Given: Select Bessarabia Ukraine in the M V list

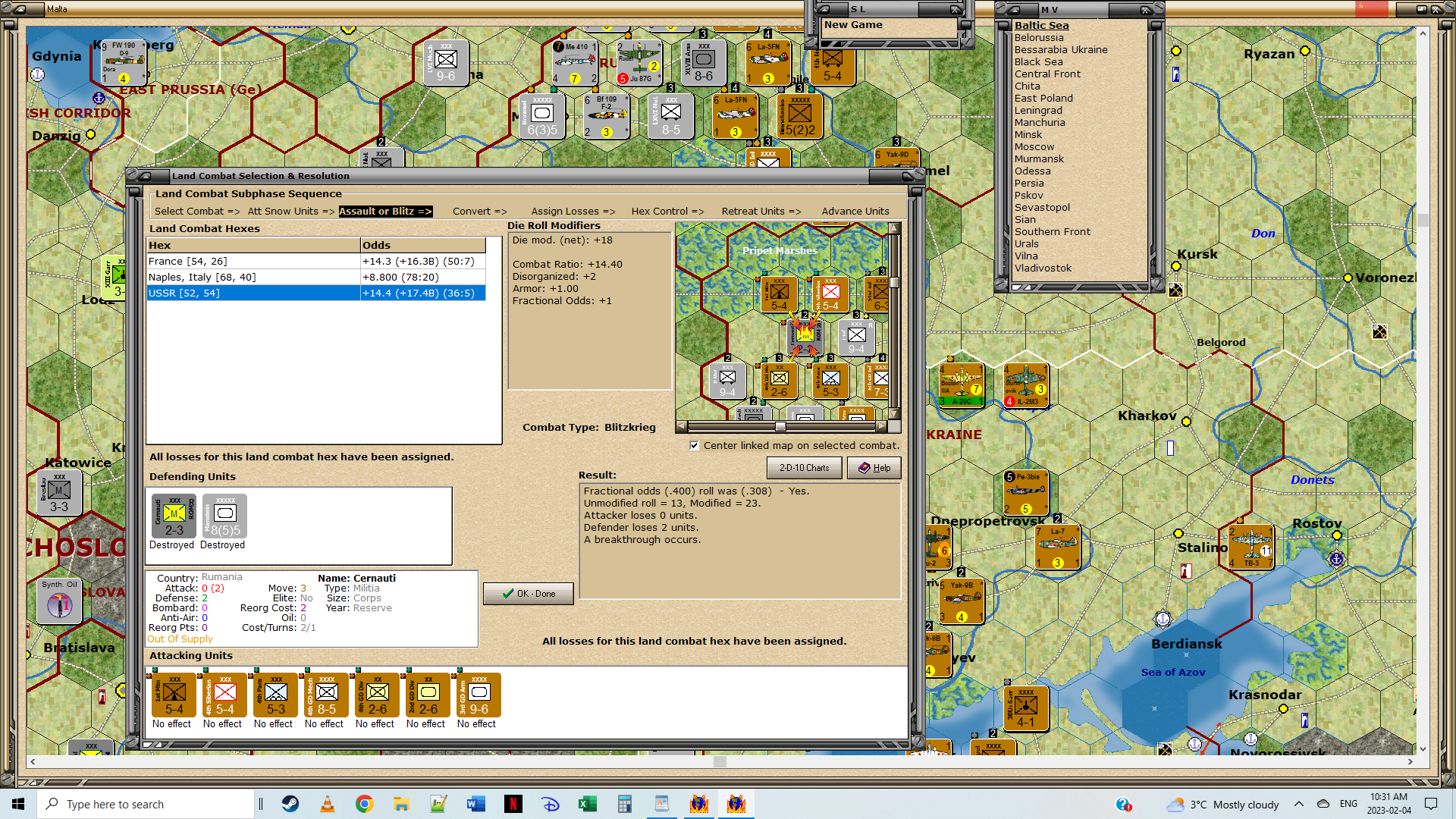Looking at the screenshot, I should point(1061,50).
